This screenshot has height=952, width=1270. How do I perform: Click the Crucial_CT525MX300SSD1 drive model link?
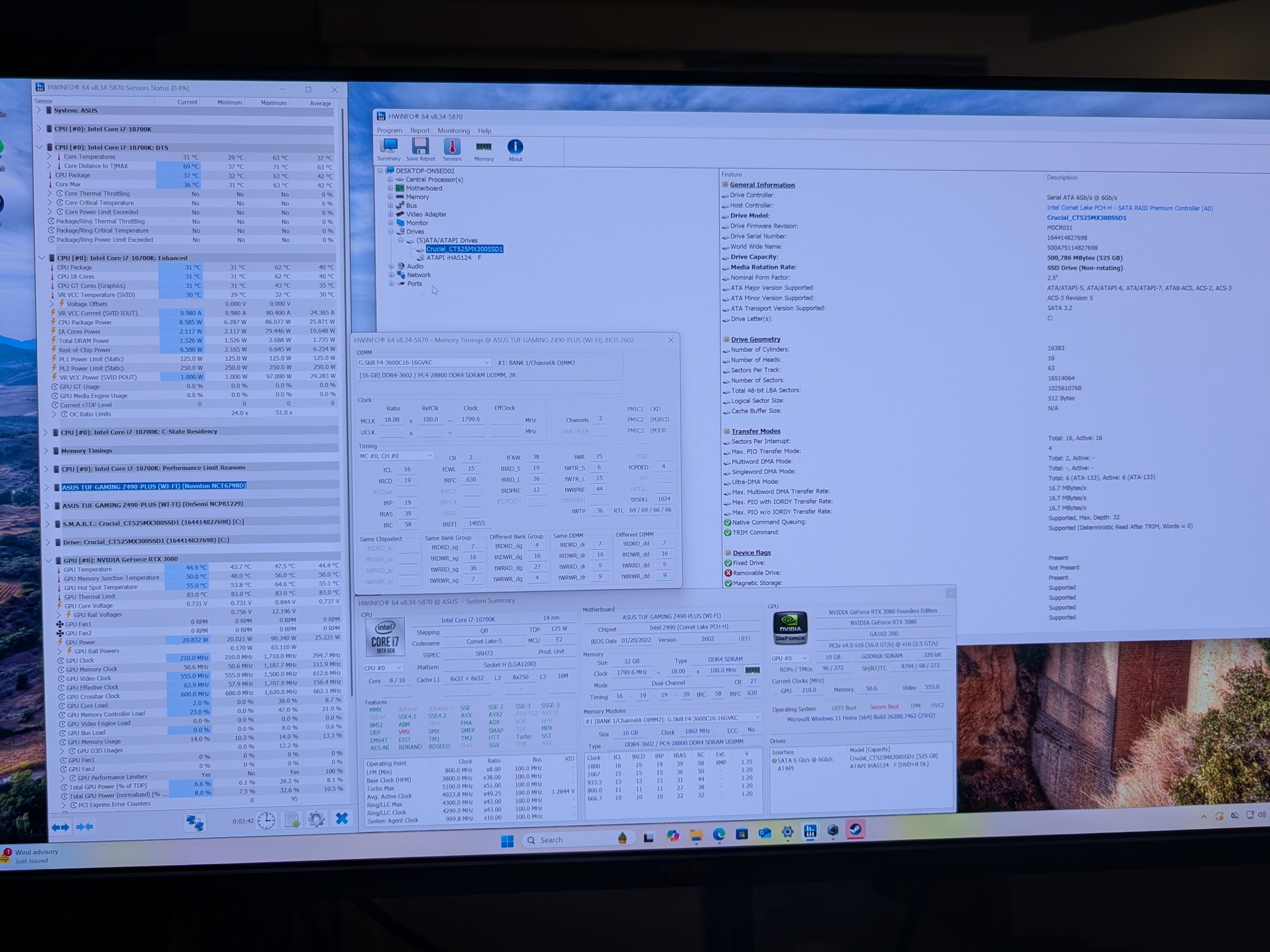(1086, 218)
